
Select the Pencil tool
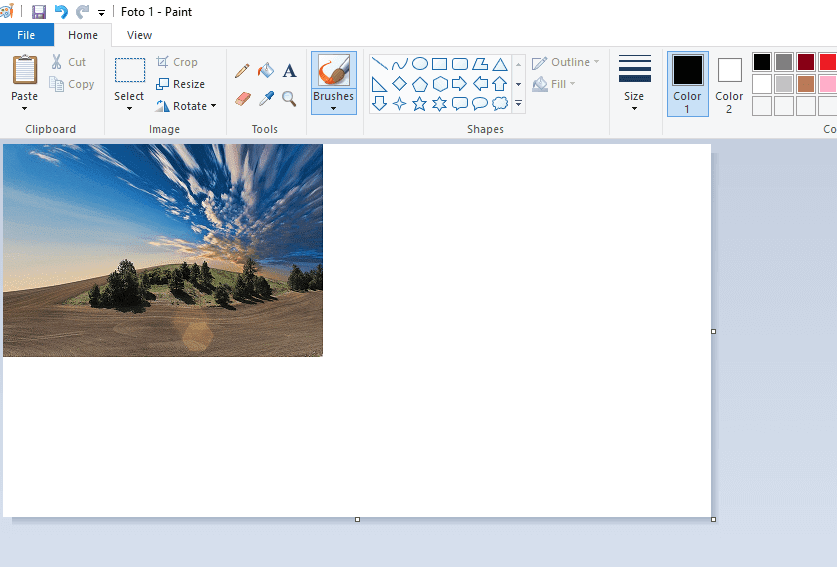coord(242,70)
